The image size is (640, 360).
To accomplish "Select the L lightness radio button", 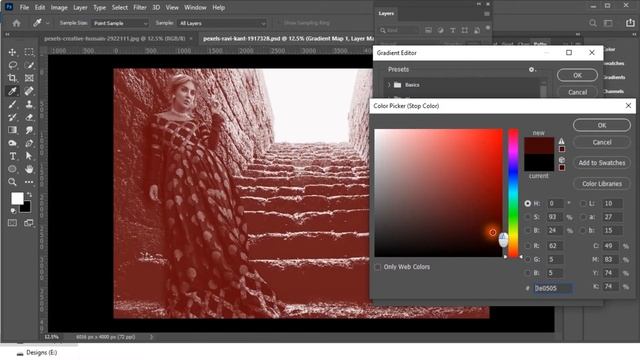I will tap(583, 203).
